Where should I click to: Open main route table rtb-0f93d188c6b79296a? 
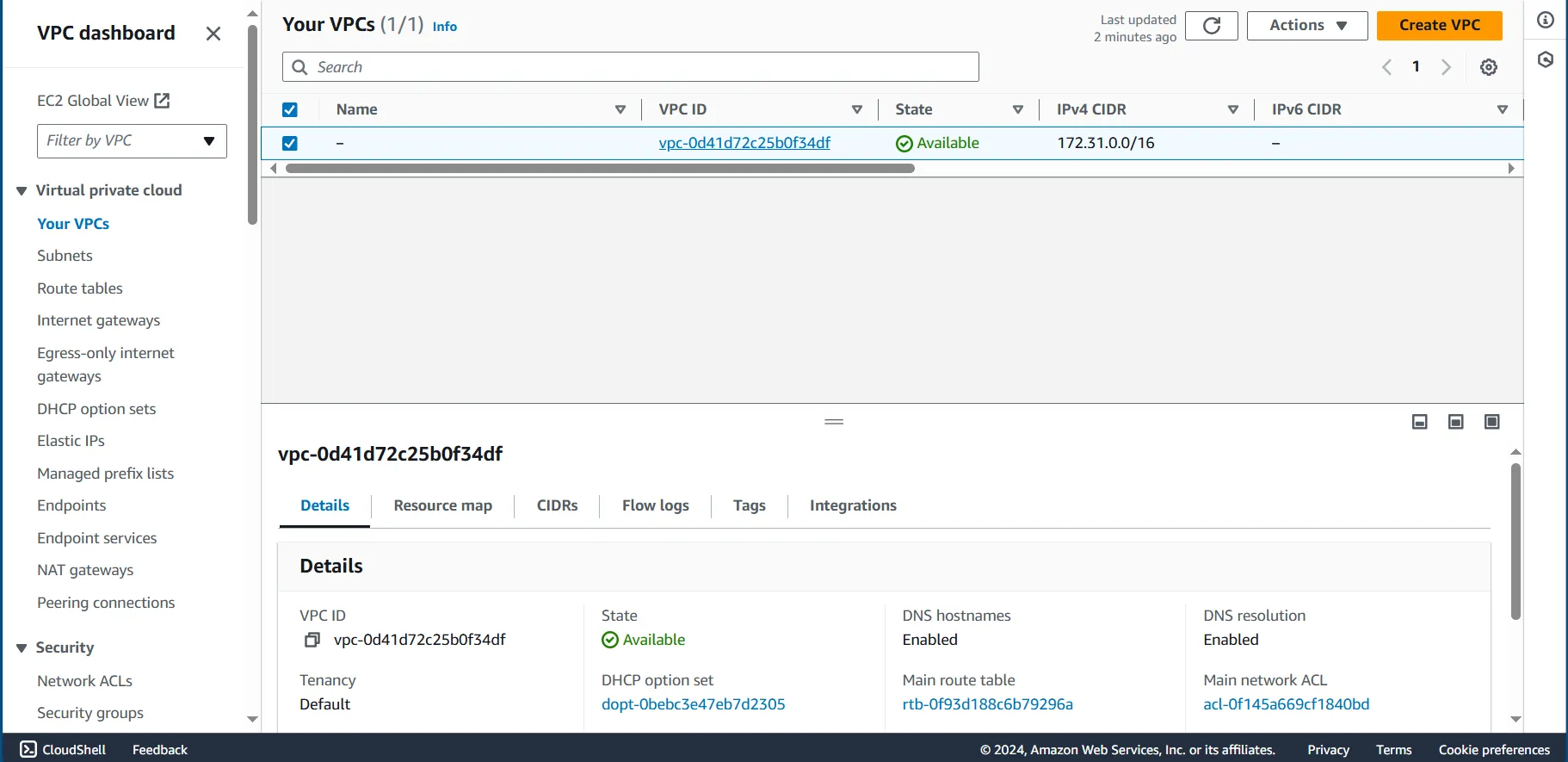pyautogui.click(x=987, y=704)
